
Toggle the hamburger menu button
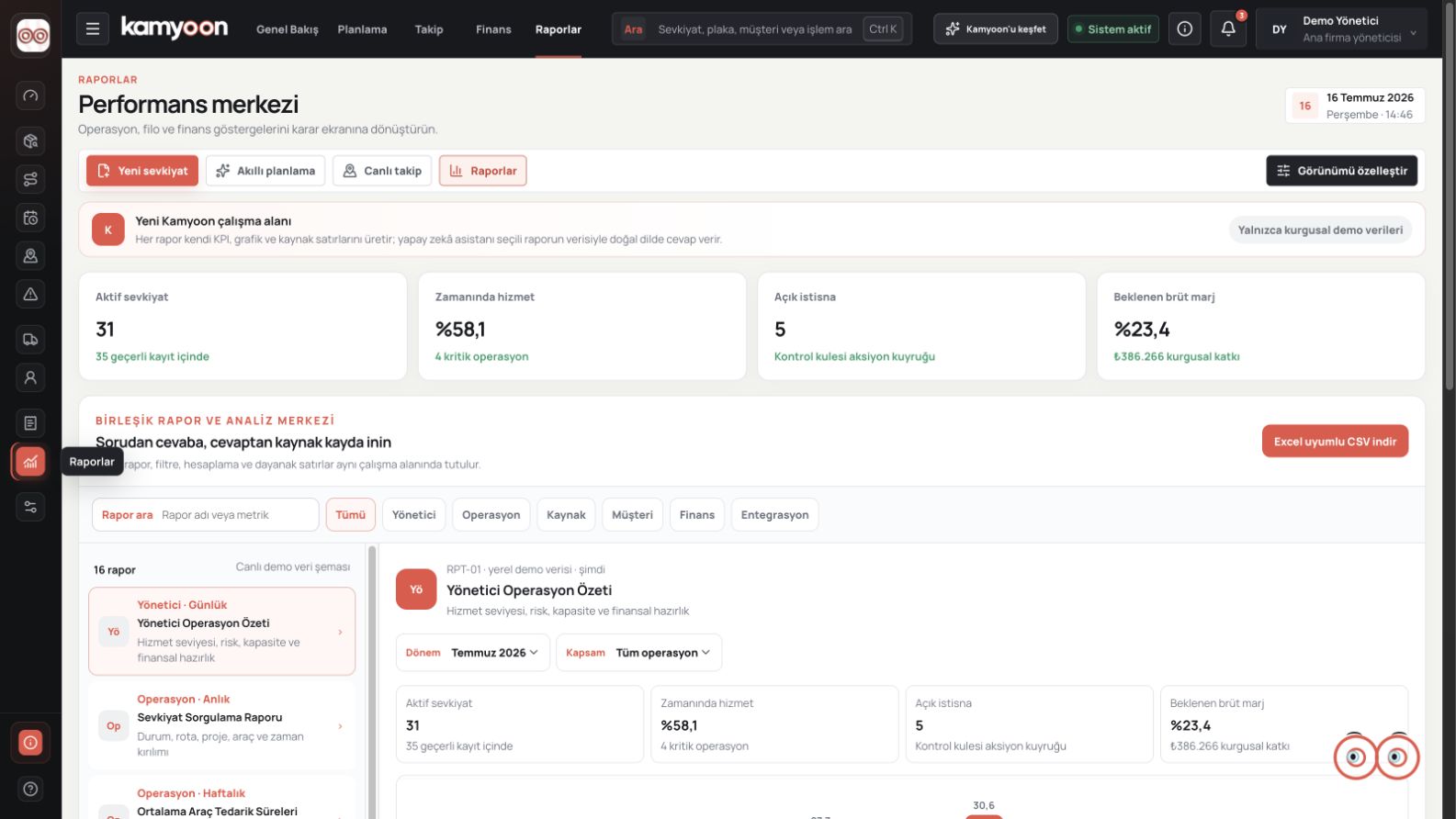click(x=93, y=29)
